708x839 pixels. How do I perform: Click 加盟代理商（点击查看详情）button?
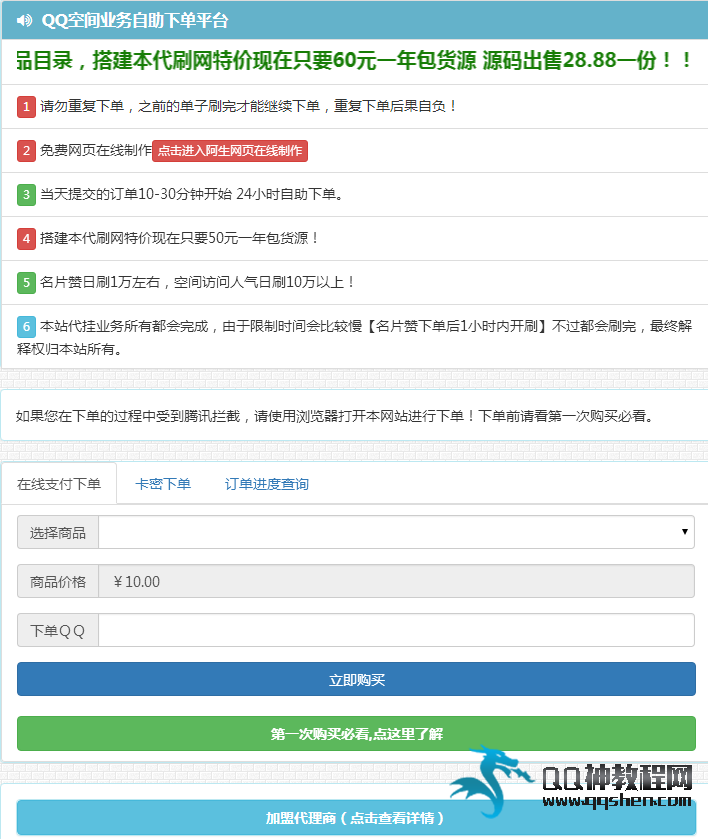356,818
